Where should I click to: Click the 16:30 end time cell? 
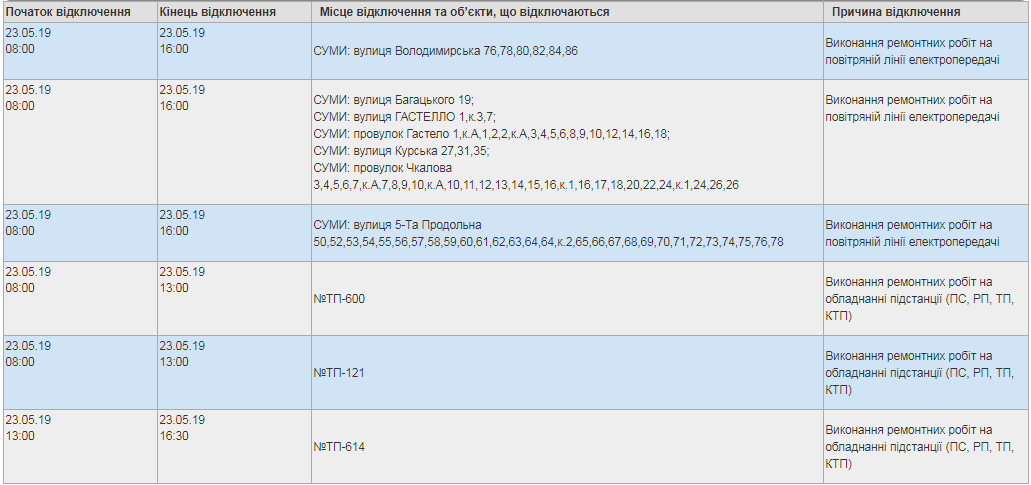click(174, 436)
